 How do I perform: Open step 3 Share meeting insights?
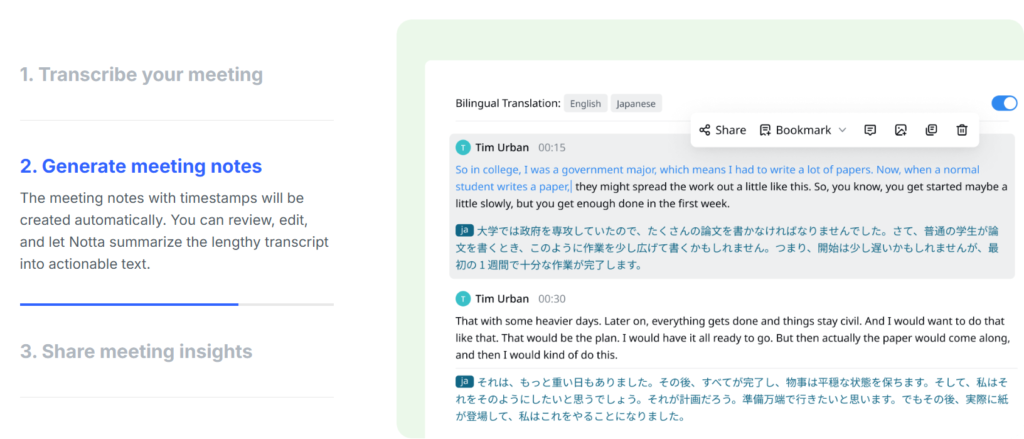point(136,351)
